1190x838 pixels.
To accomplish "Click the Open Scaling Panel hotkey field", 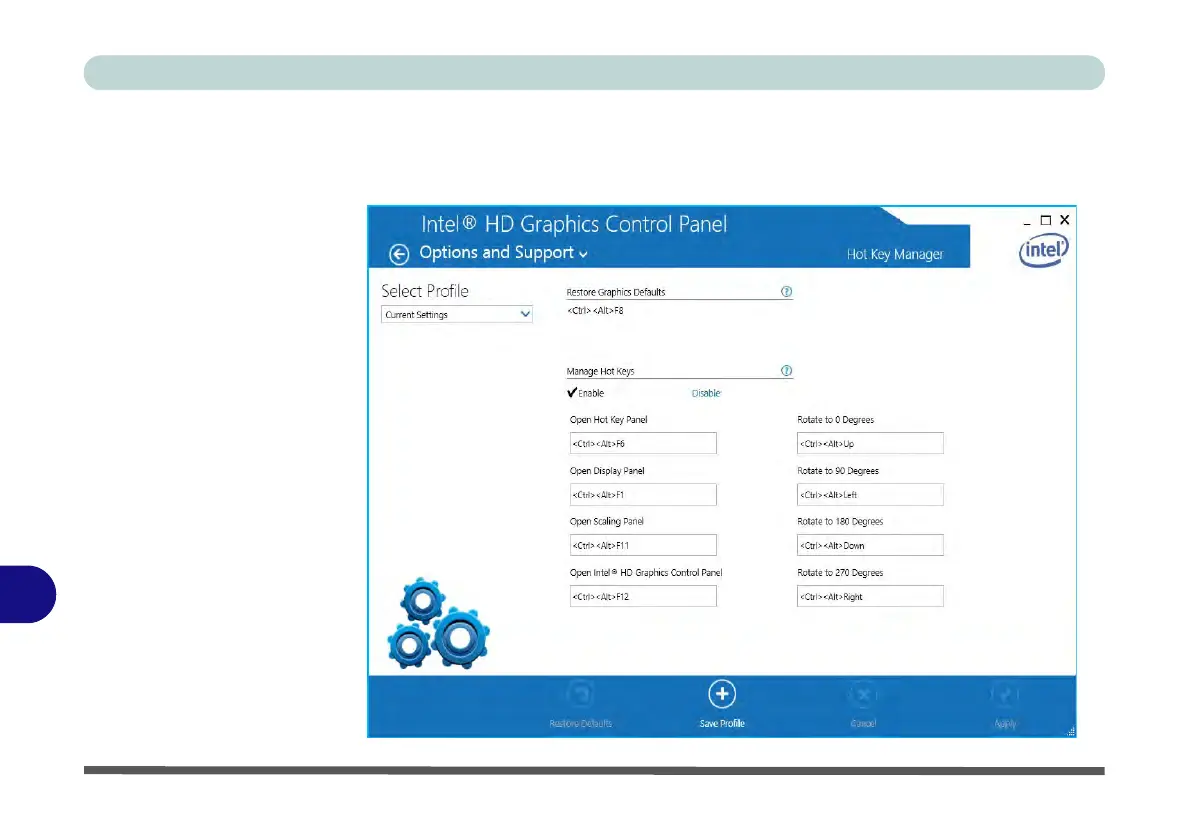I will coord(643,545).
